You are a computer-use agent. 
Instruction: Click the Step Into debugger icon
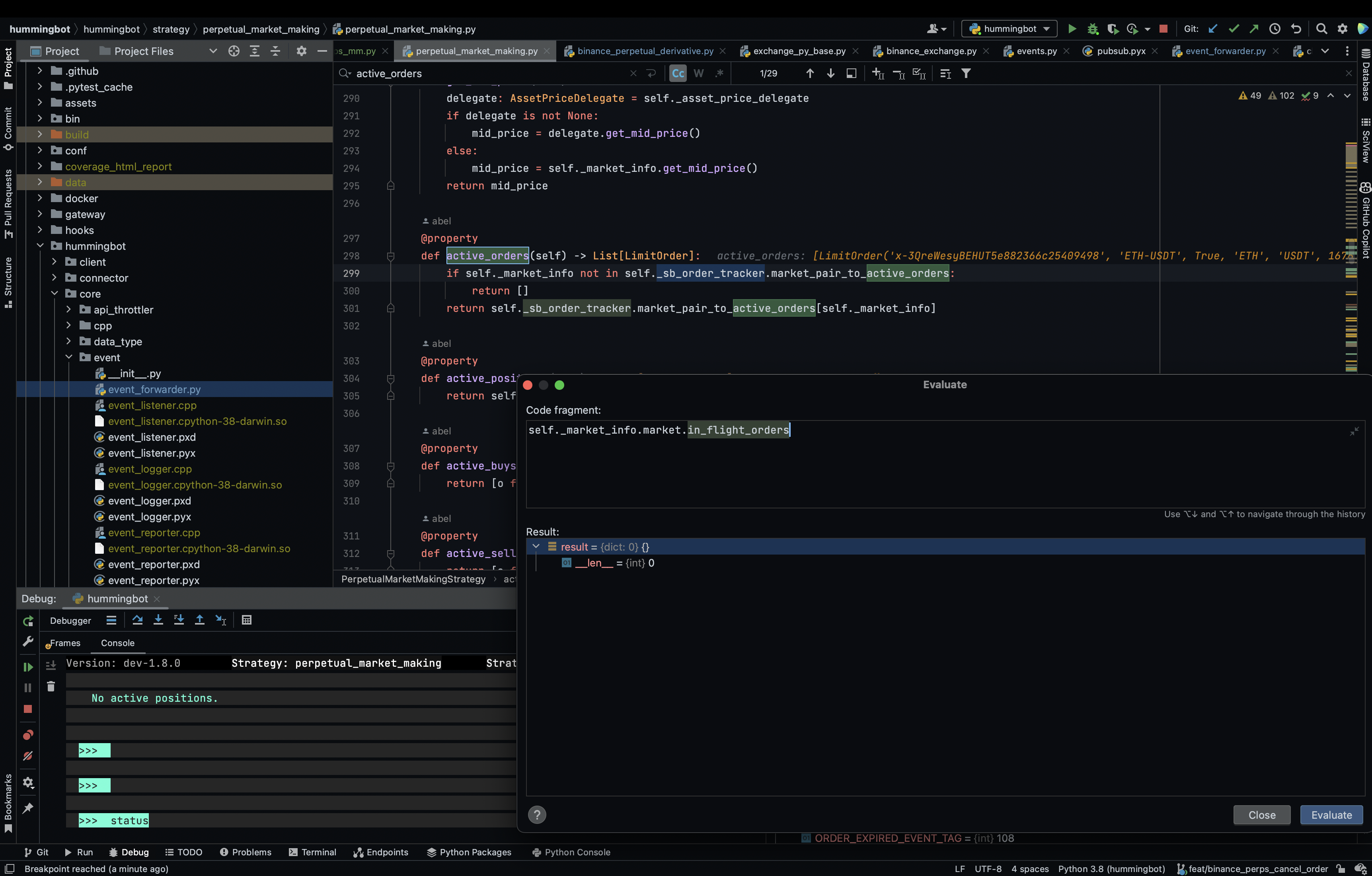click(x=158, y=620)
